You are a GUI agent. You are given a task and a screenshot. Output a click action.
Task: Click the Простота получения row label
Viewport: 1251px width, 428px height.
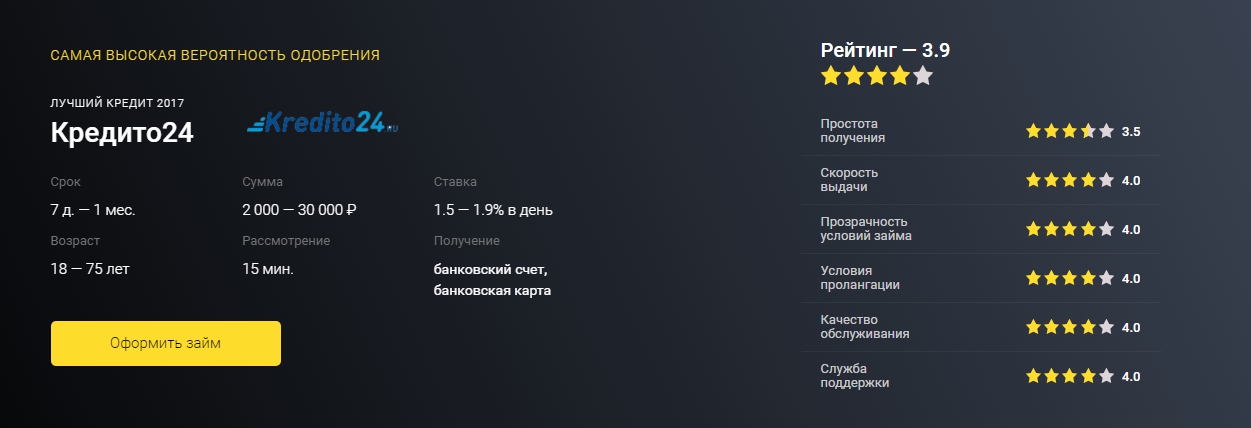(x=853, y=131)
